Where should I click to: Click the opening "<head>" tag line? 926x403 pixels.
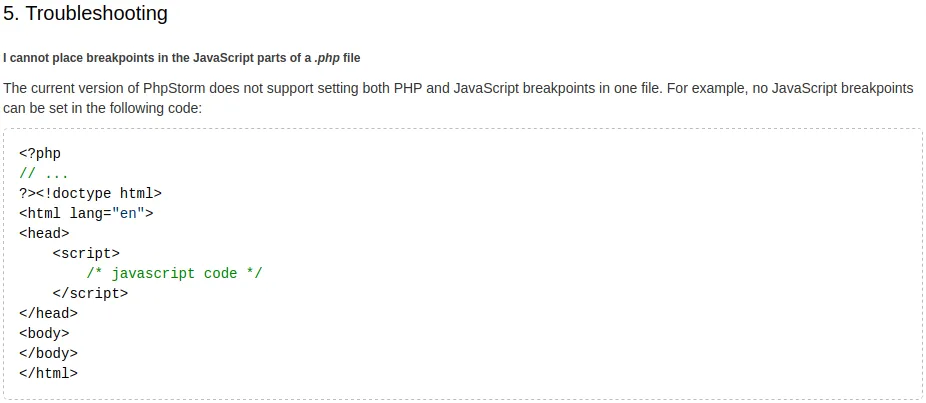(44, 234)
